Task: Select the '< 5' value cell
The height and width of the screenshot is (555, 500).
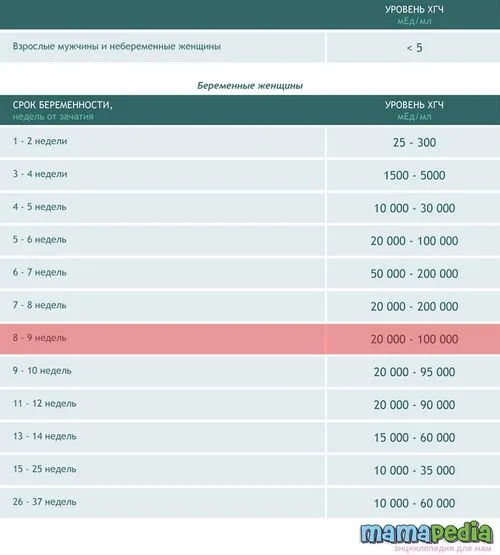Action: pyautogui.click(x=414, y=47)
